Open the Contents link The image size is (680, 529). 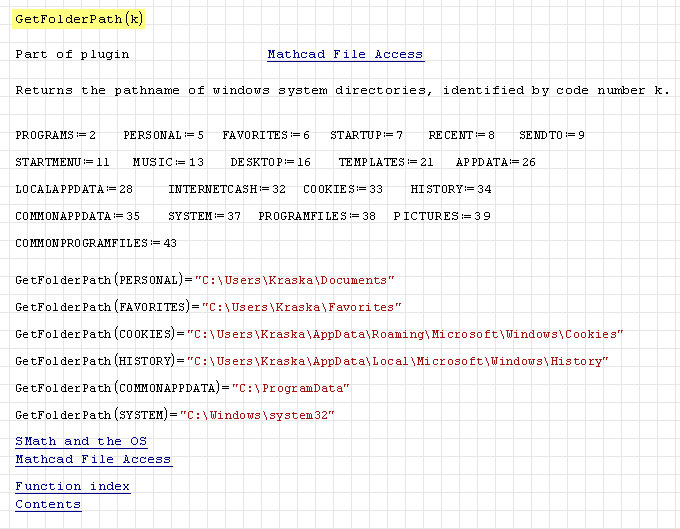tap(48, 504)
